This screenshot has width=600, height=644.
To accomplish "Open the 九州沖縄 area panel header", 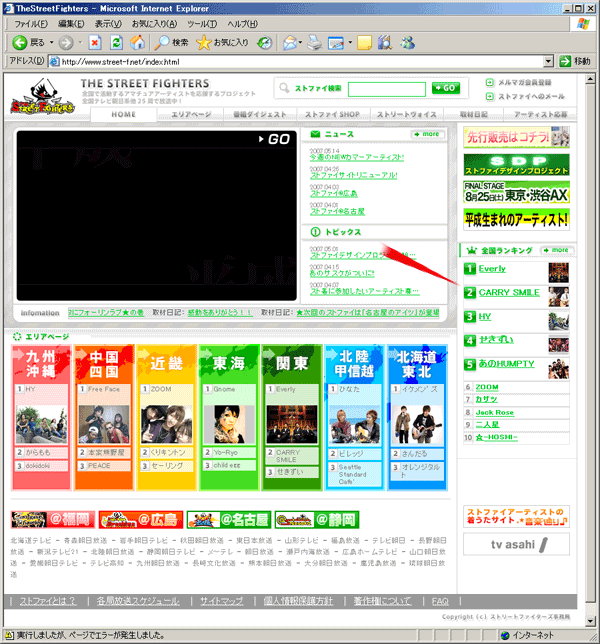I will (x=41, y=364).
